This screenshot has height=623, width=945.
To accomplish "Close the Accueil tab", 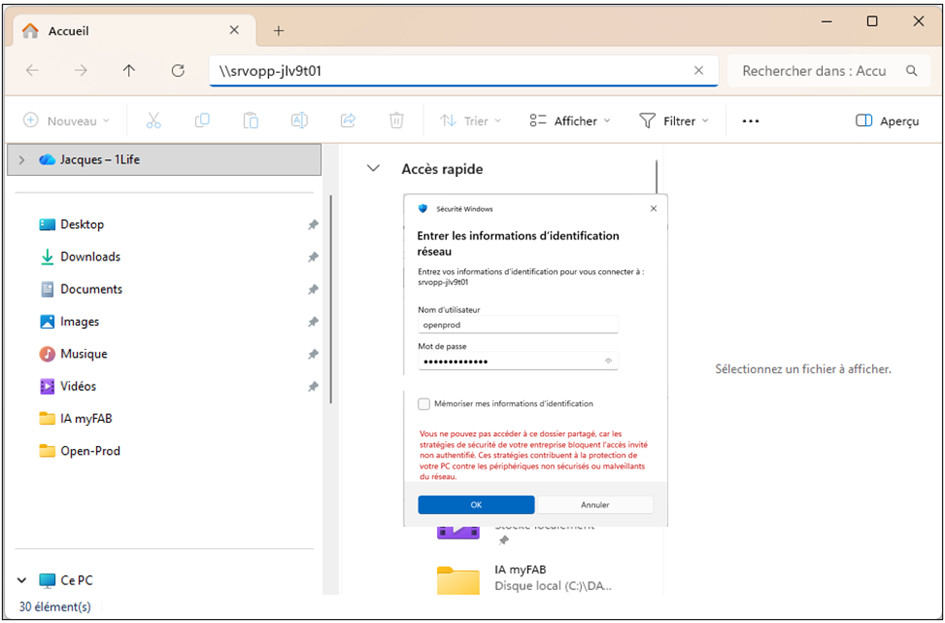I will [234, 30].
